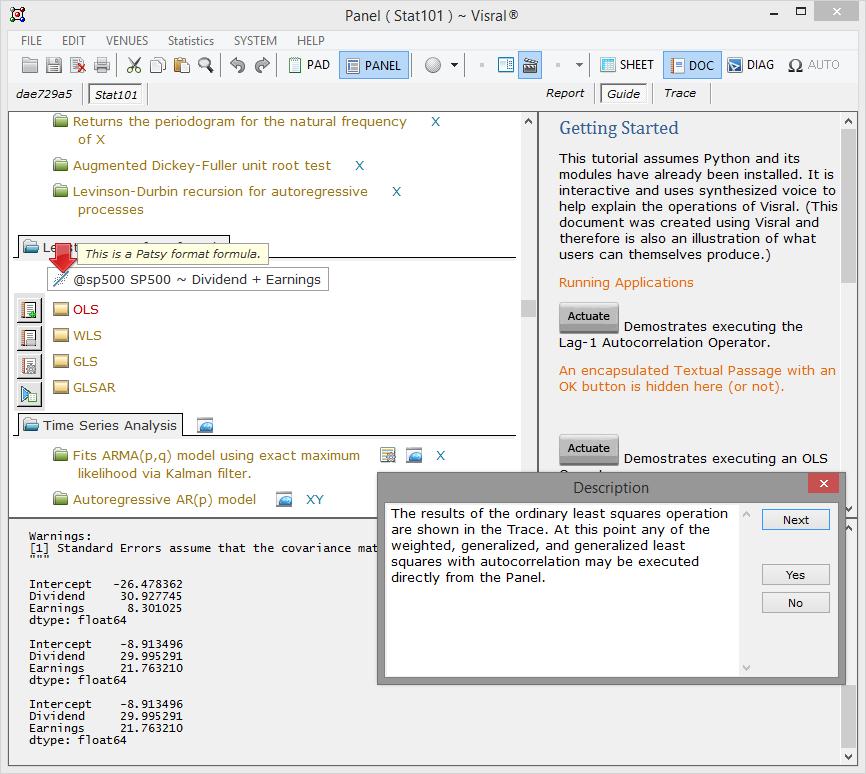The height and width of the screenshot is (774, 866).
Task: Toggle the DOC view button
Action: [x=691, y=65]
